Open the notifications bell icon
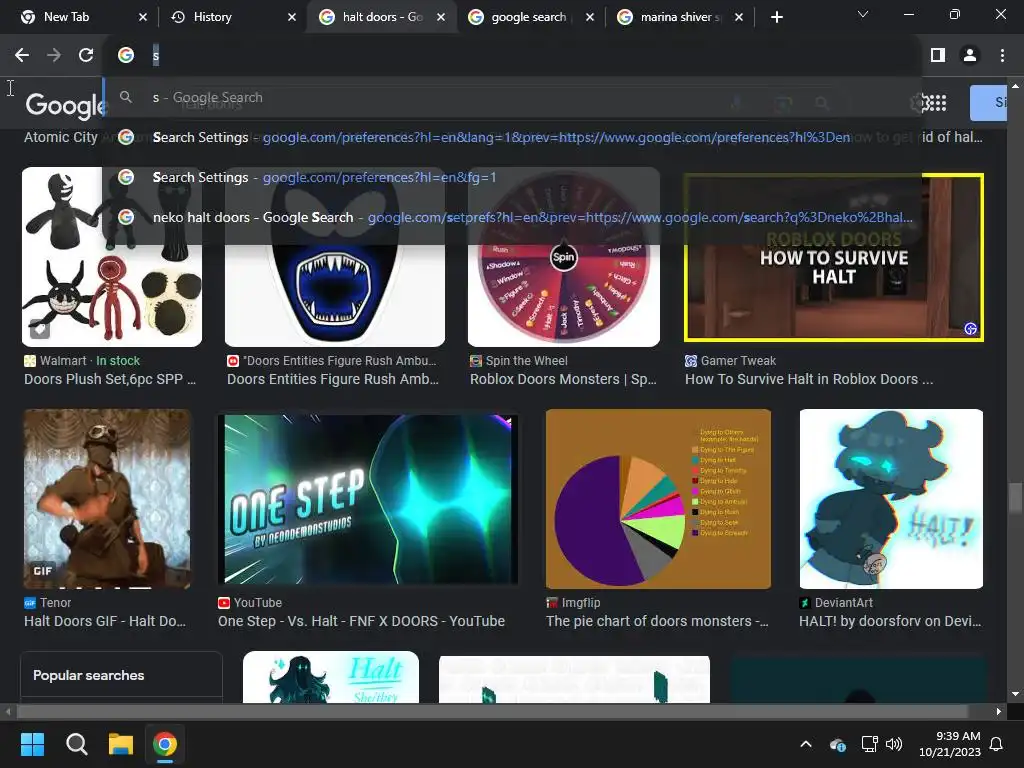 997,744
